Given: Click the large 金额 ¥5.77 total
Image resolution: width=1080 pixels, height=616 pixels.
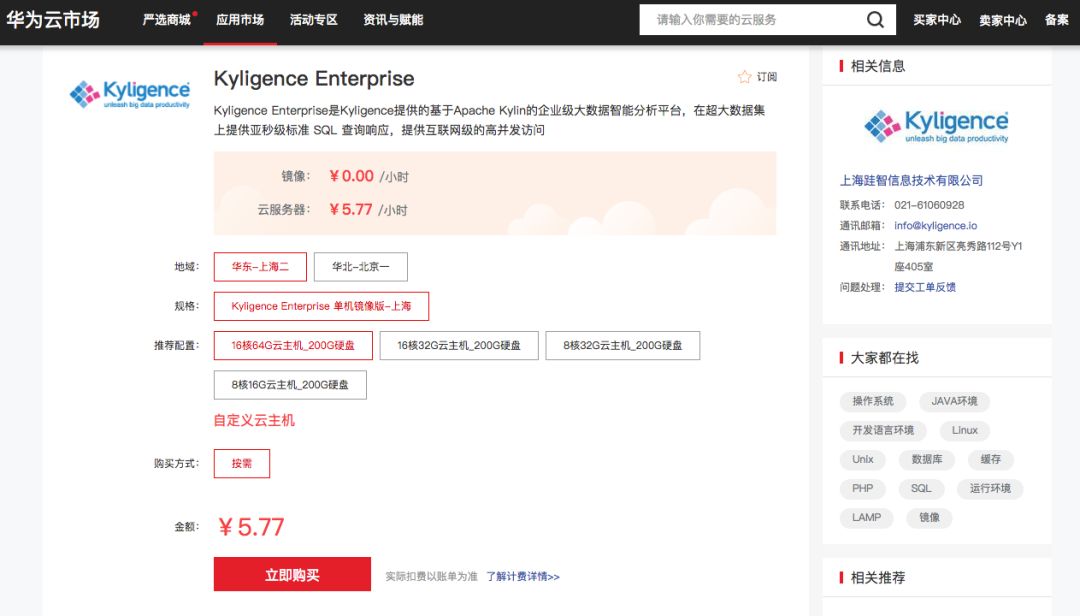Looking at the screenshot, I should pyautogui.click(x=251, y=527).
